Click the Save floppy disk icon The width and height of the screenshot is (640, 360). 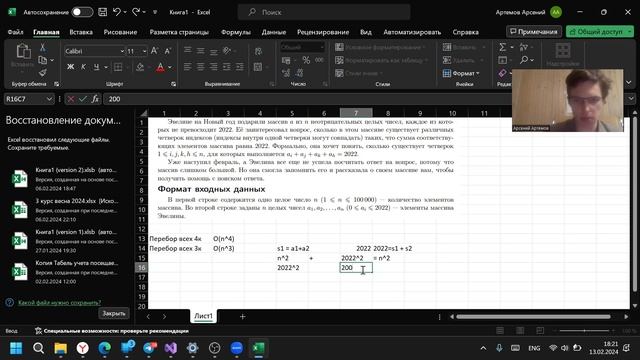[x=102, y=12]
